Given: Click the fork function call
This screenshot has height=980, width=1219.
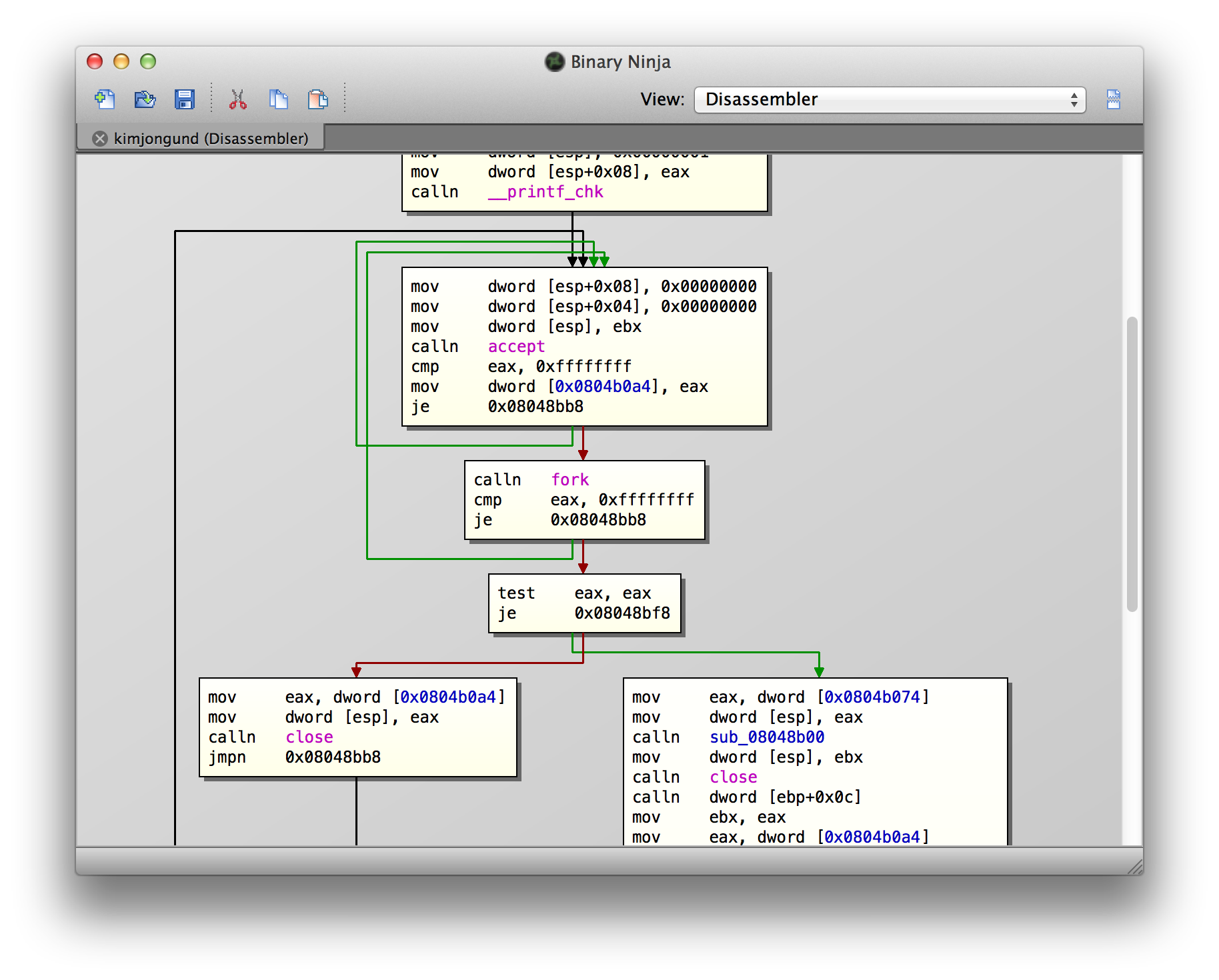Looking at the screenshot, I should click(569, 480).
